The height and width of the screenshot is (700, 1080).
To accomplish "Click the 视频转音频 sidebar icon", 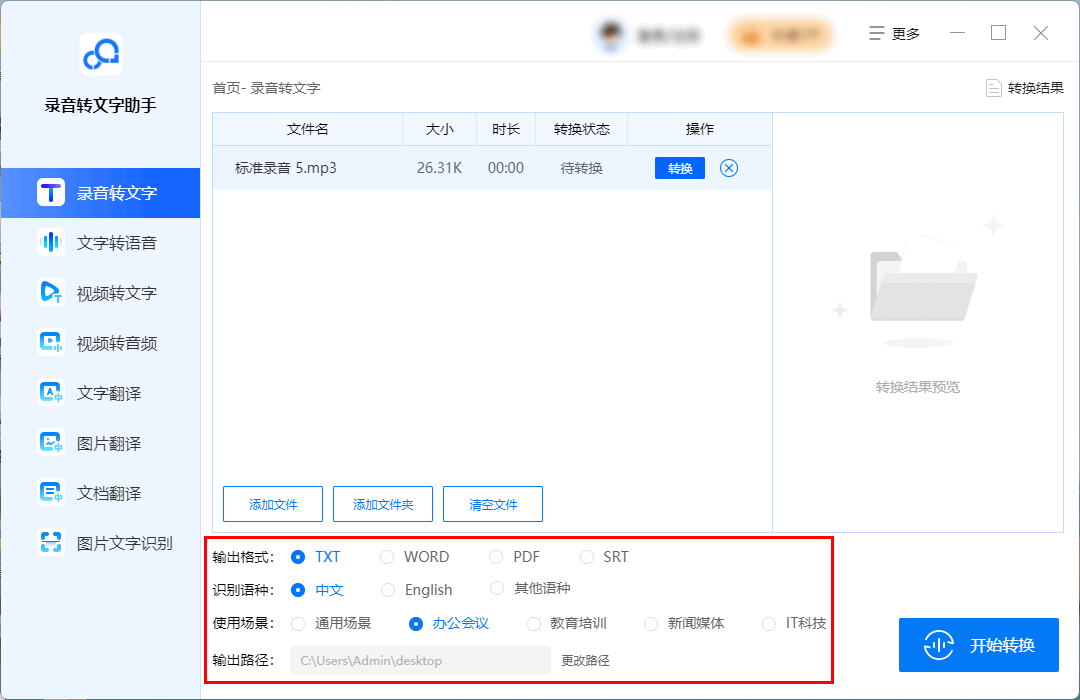I will [x=51, y=342].
